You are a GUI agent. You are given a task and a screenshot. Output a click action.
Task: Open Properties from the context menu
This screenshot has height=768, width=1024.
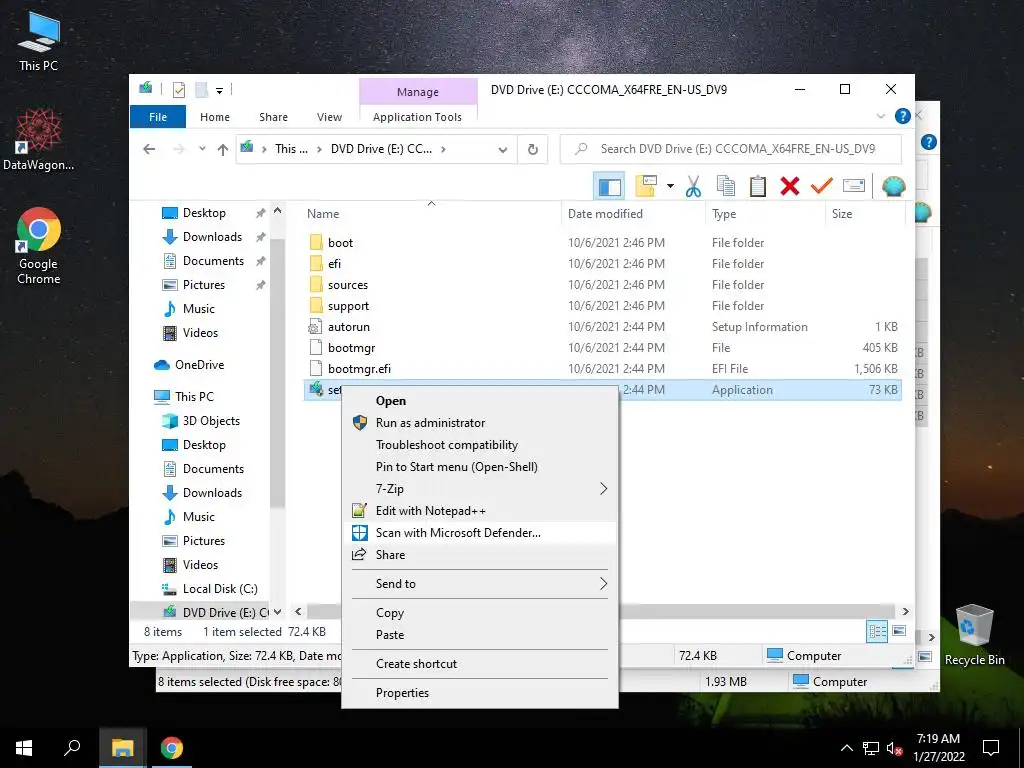[480, 693]
